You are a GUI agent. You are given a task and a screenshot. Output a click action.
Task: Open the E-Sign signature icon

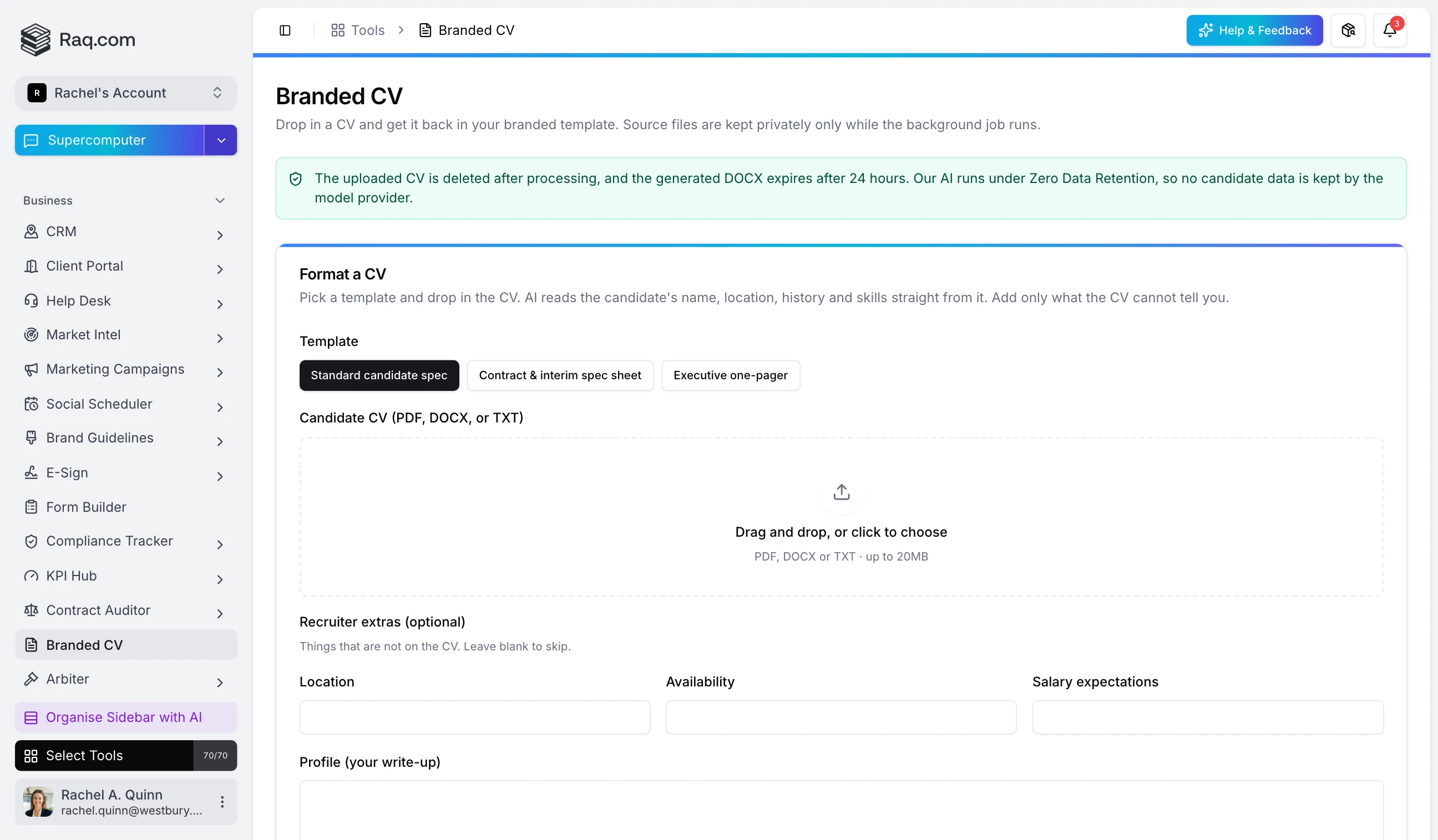click(x=32, y=472)
